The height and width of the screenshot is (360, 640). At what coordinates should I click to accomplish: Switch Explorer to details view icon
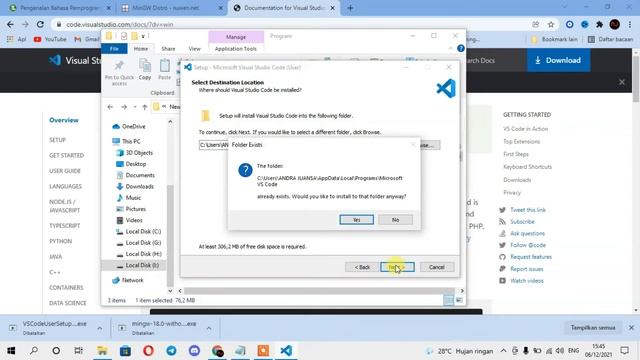[x=448, y=300]
